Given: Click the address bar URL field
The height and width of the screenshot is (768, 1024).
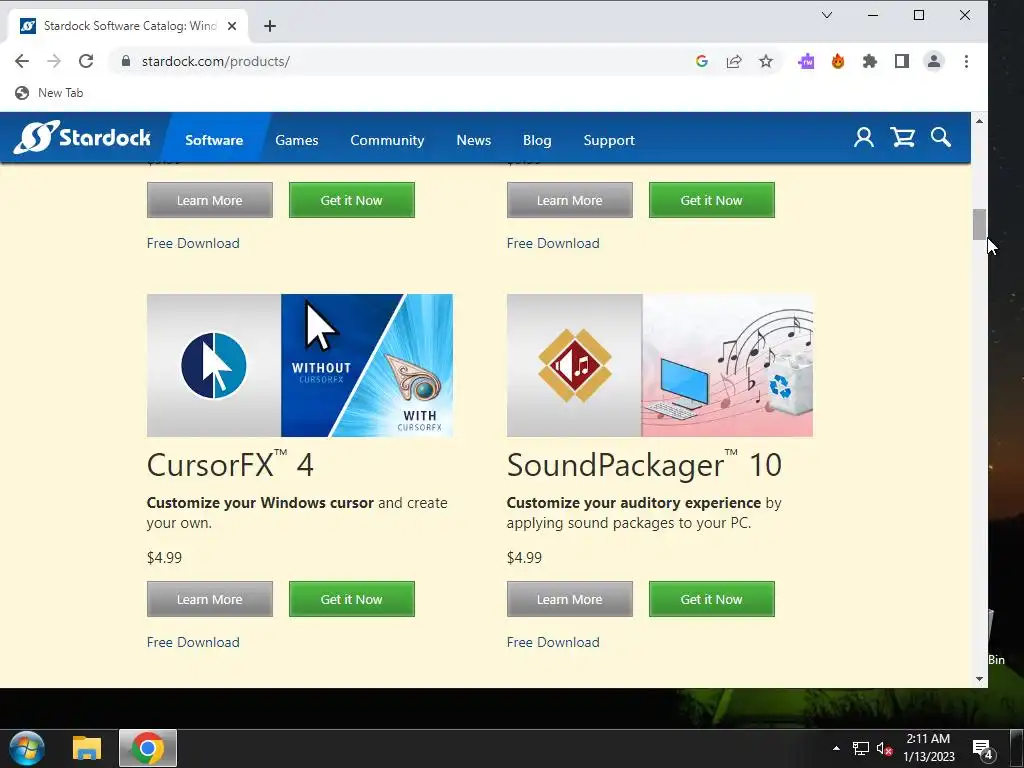Looking at the screenshot, I should point(405,61).
